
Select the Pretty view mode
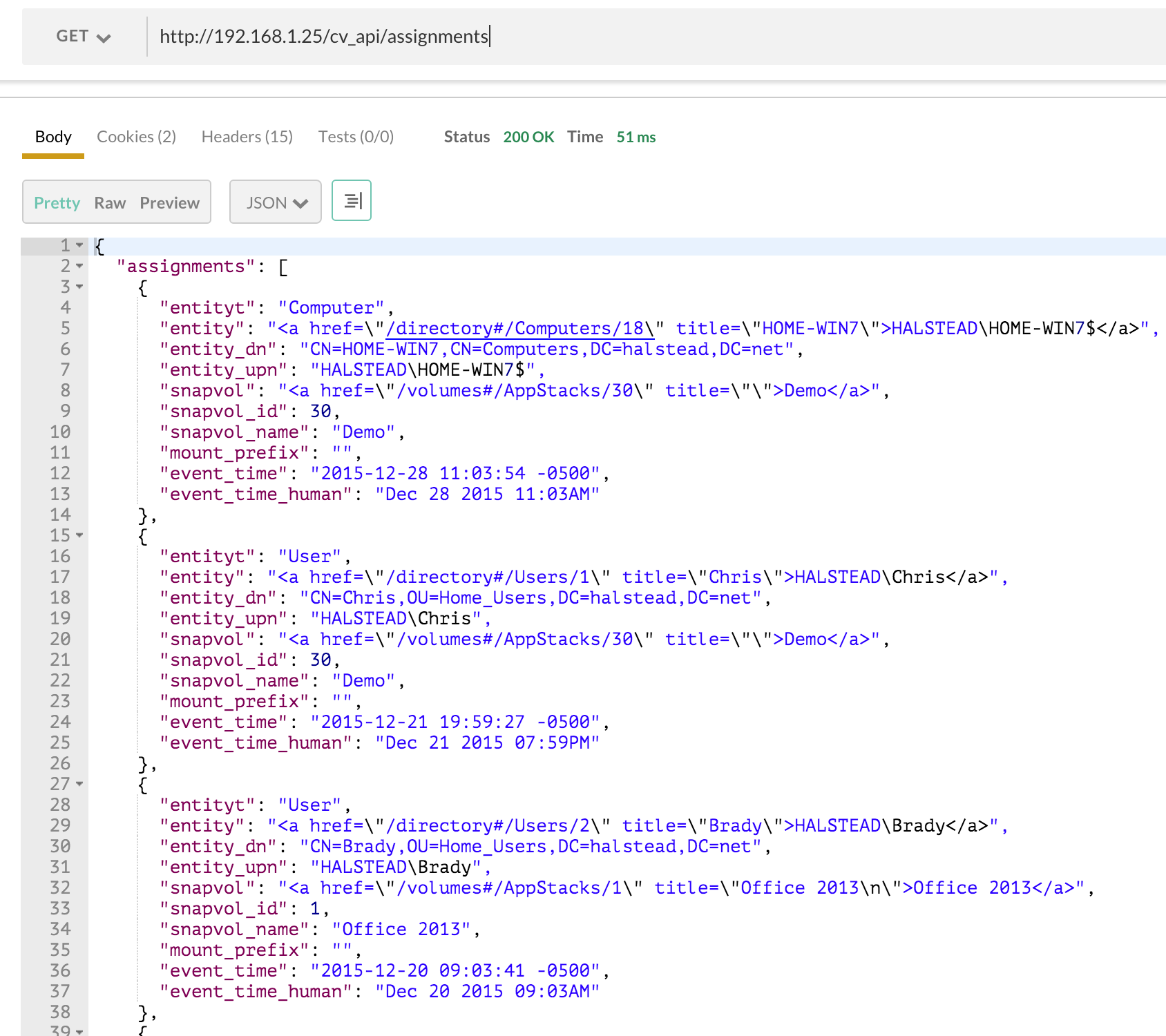(x=57, y=203)
